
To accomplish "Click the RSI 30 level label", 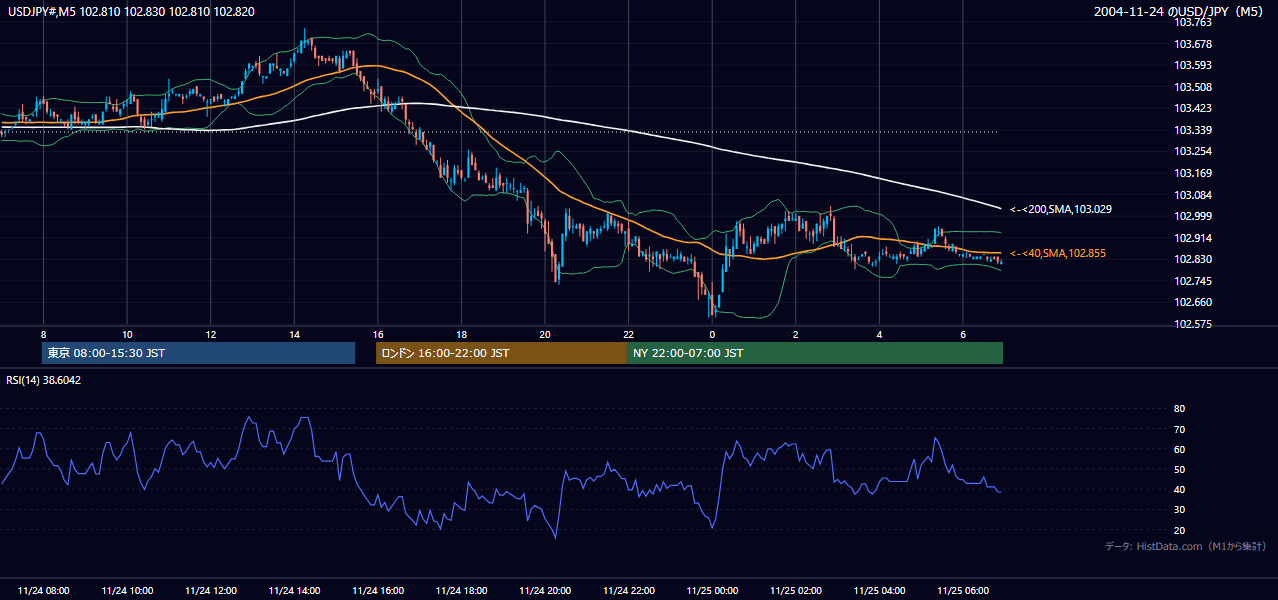I will coord(1179,509).
